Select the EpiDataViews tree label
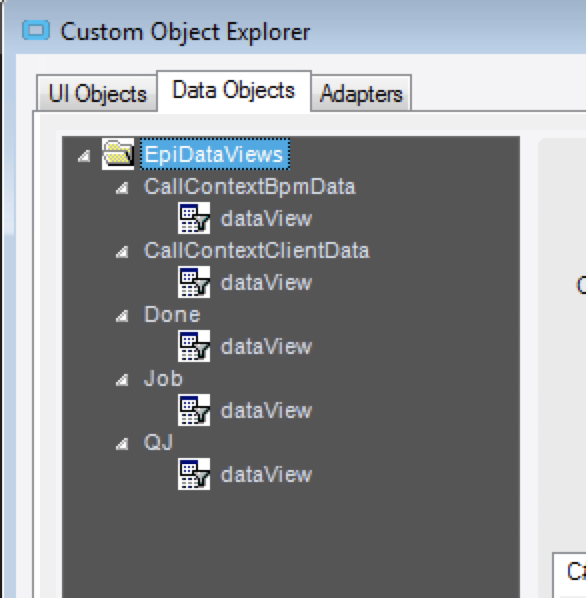 (x=215, y=154)
